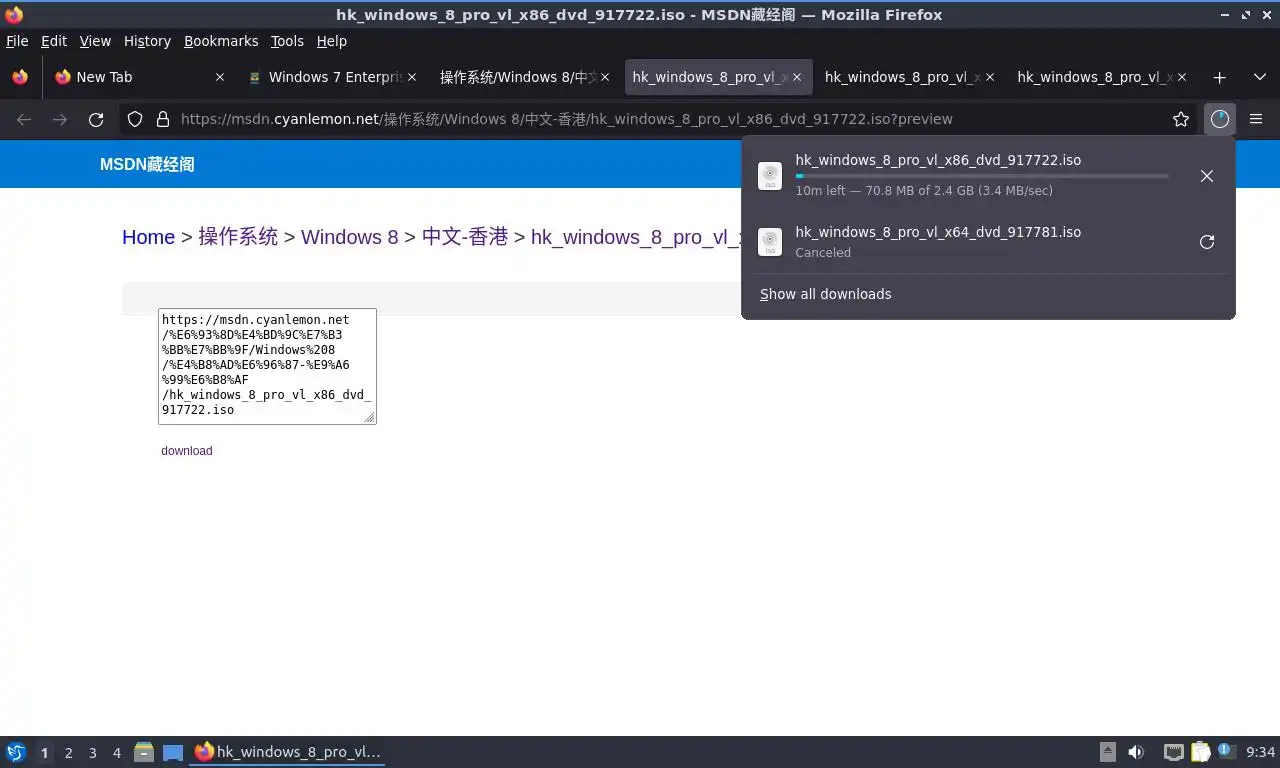Open the History menu
The height and width of the screenshot is (768, 1280).
click(x=147, y=41)
